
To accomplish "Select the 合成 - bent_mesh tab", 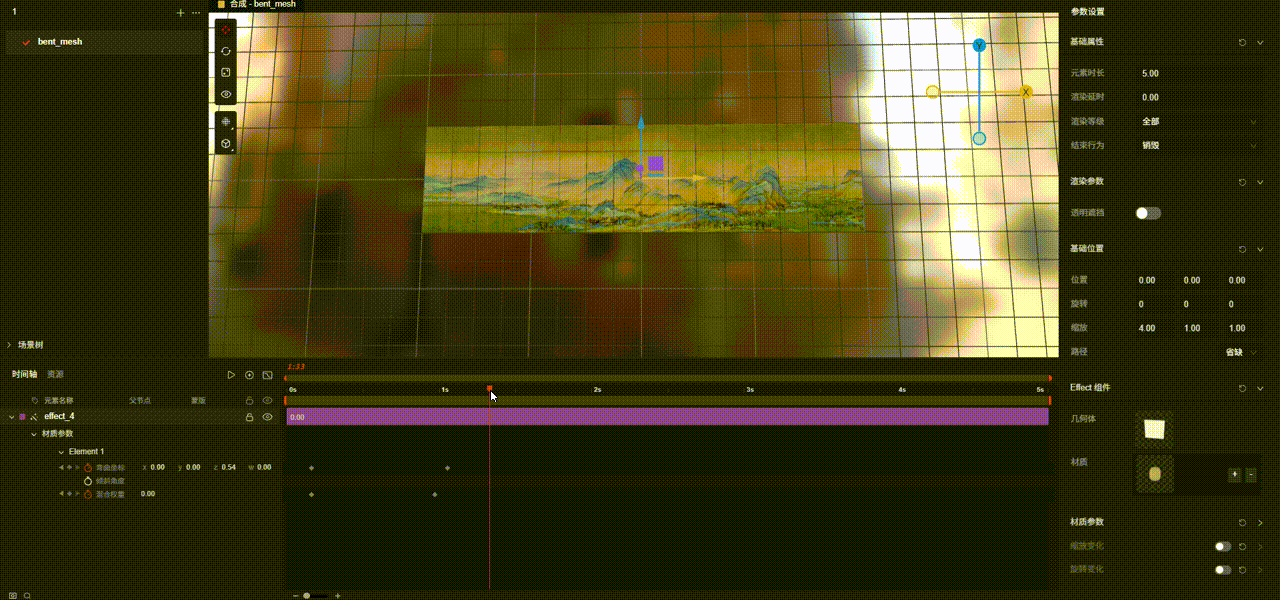I will click(256, 5).
